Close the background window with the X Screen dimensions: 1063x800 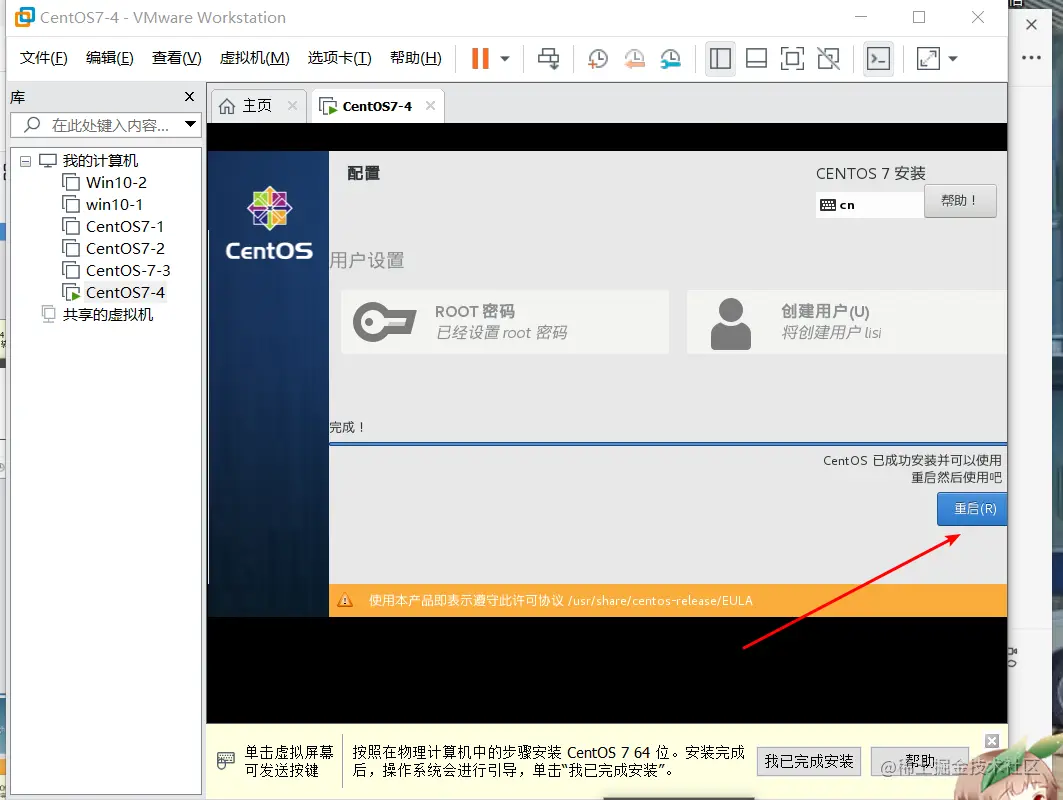click(1031, 25)
